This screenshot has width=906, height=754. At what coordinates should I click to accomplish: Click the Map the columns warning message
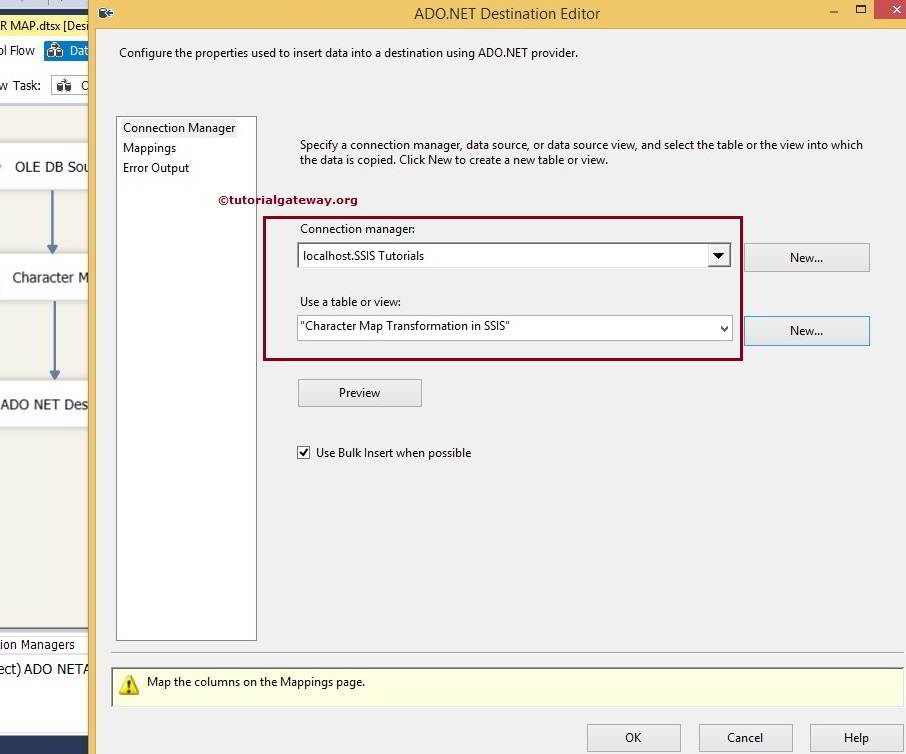(x=256, y=682)
